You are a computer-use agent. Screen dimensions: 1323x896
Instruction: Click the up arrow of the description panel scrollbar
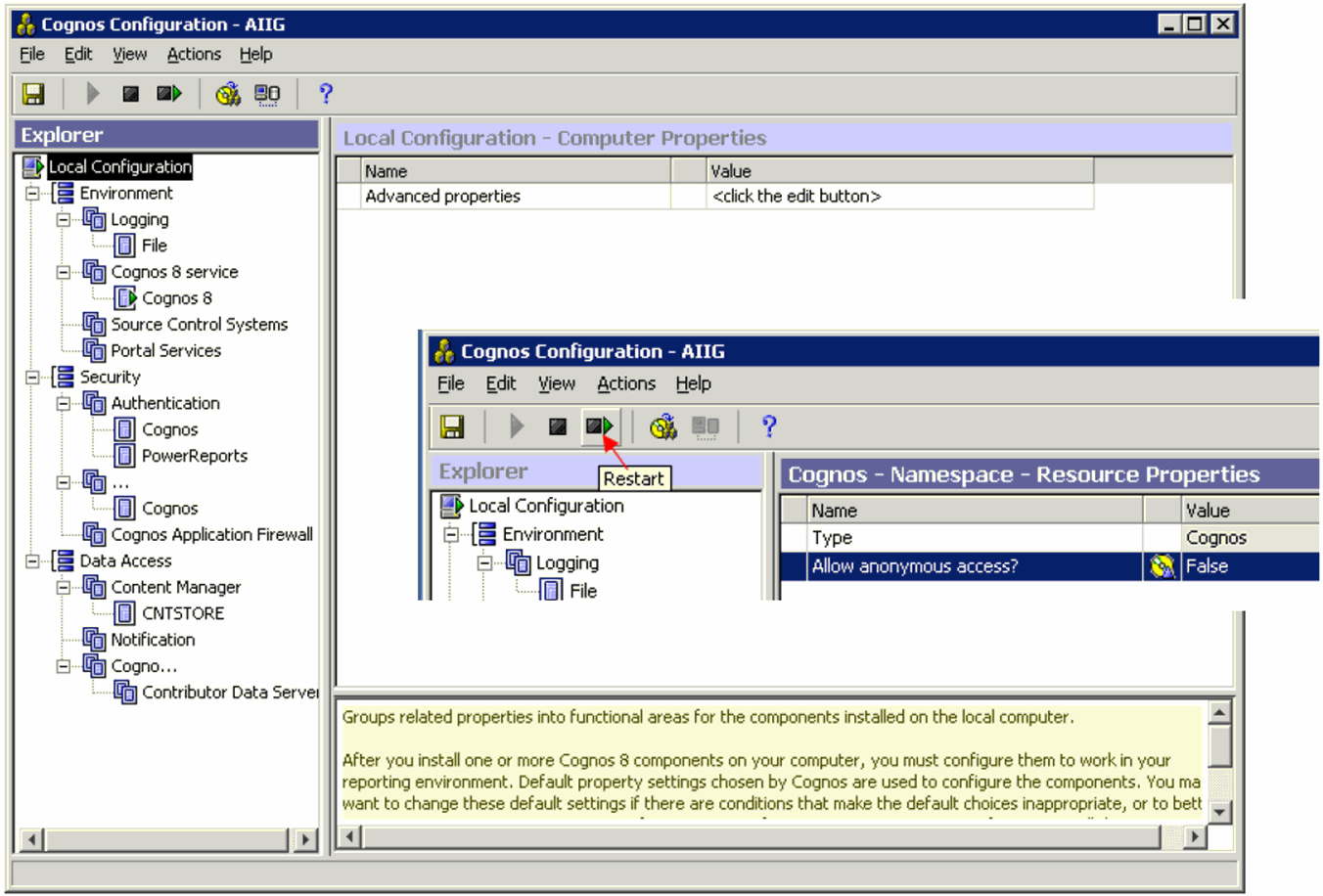tap(1219, 712)
